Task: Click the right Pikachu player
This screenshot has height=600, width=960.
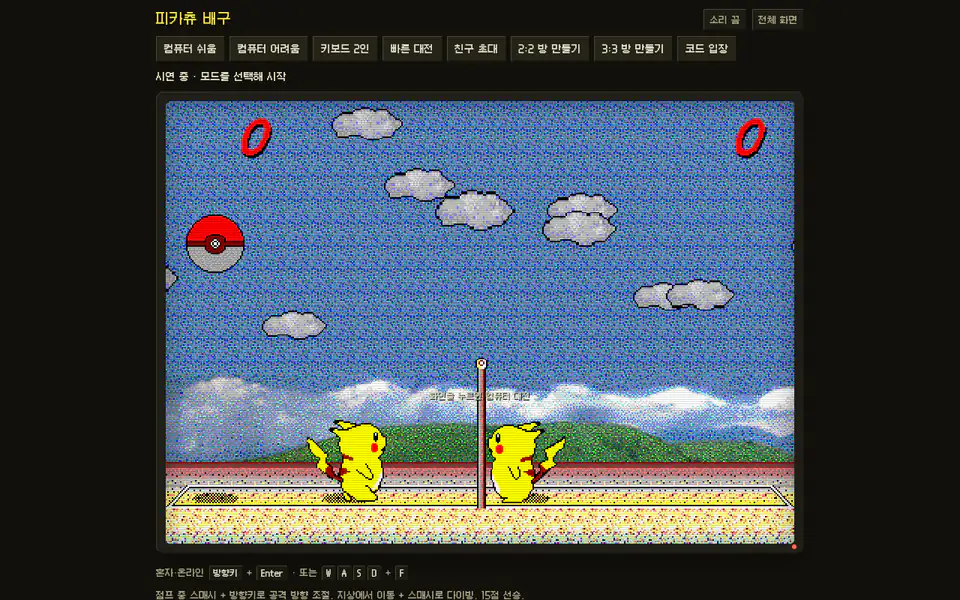Action: click(x=526, y=462)
